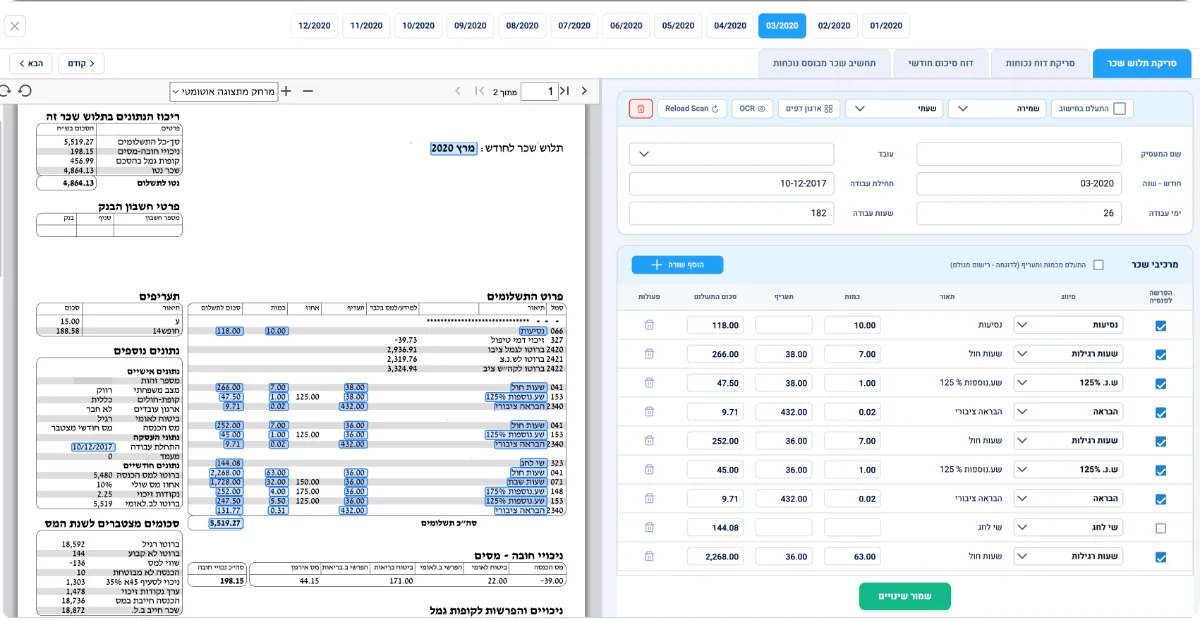Image resolution: width=1200 pixels, height=620 pixels.
Task: Open the עובד employee dropdown
Action: pos(731,154)
